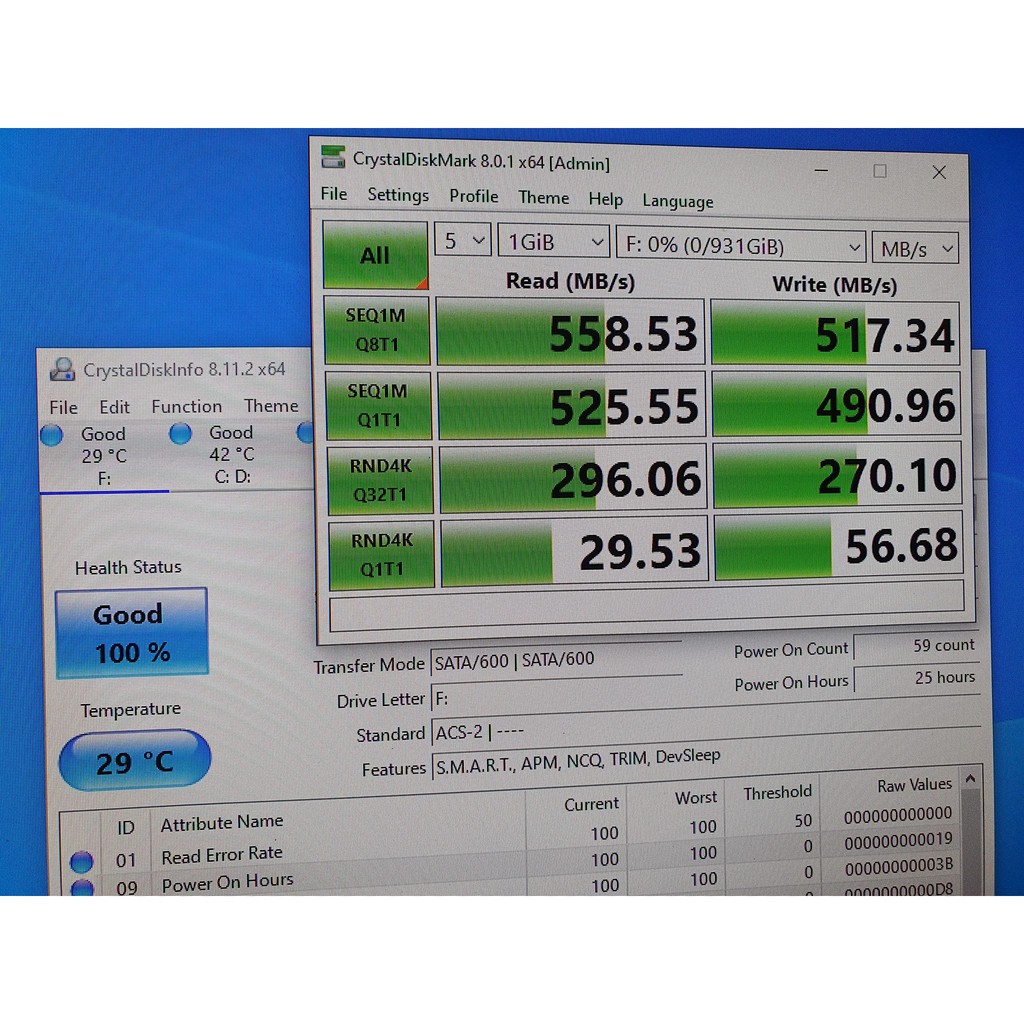
Task: Click the RND4K Q1T1 write result 56.68
Action: pyautogui.click(x=839, y=545)
